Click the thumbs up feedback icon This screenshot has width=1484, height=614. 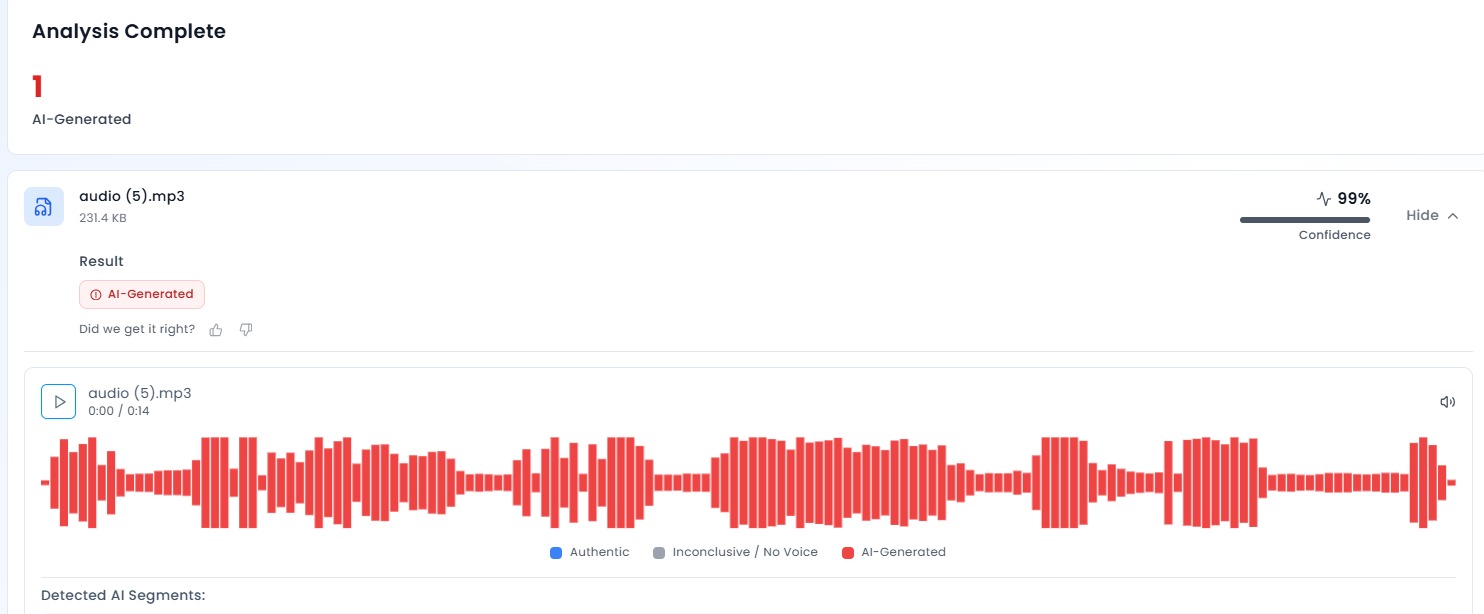pyautogui.click(x=216, y=330)
